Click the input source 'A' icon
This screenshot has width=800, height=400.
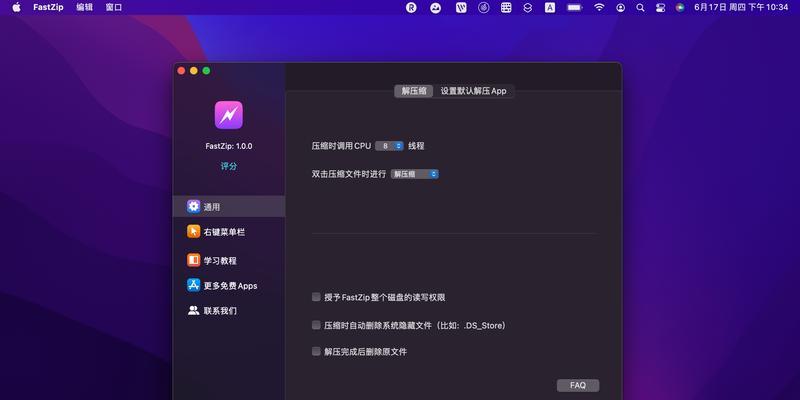tap(550, 8)
